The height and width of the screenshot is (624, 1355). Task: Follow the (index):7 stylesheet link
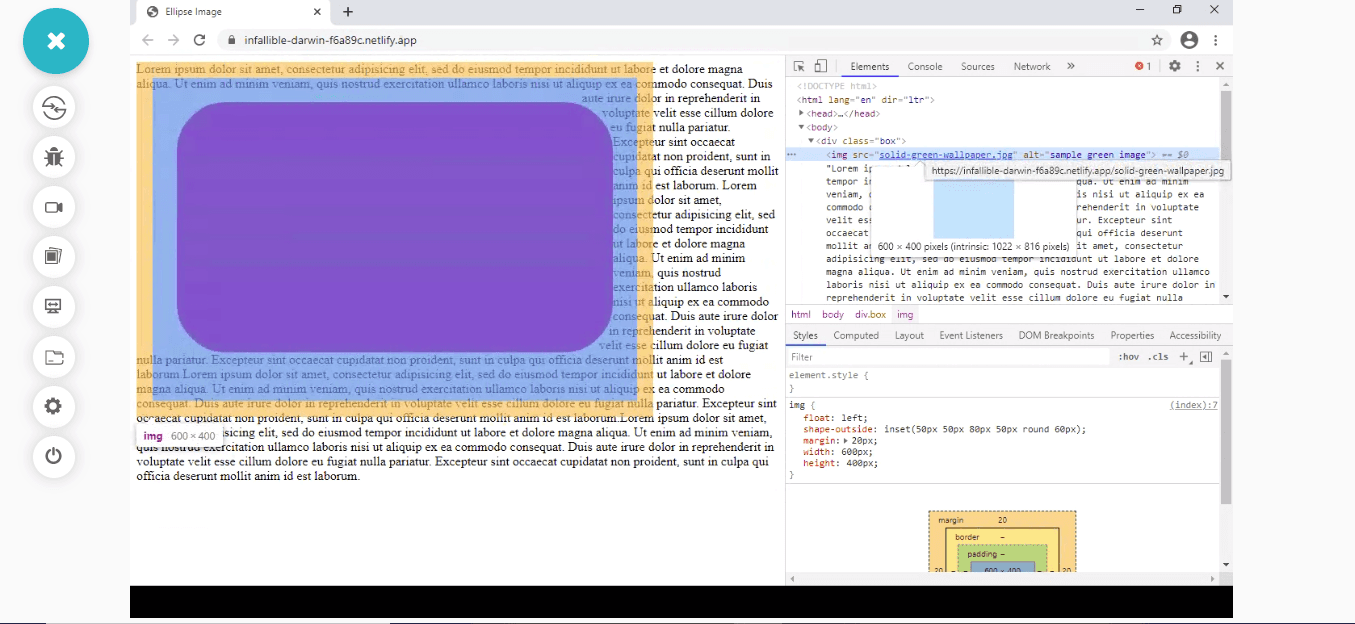click(1193, 405)
